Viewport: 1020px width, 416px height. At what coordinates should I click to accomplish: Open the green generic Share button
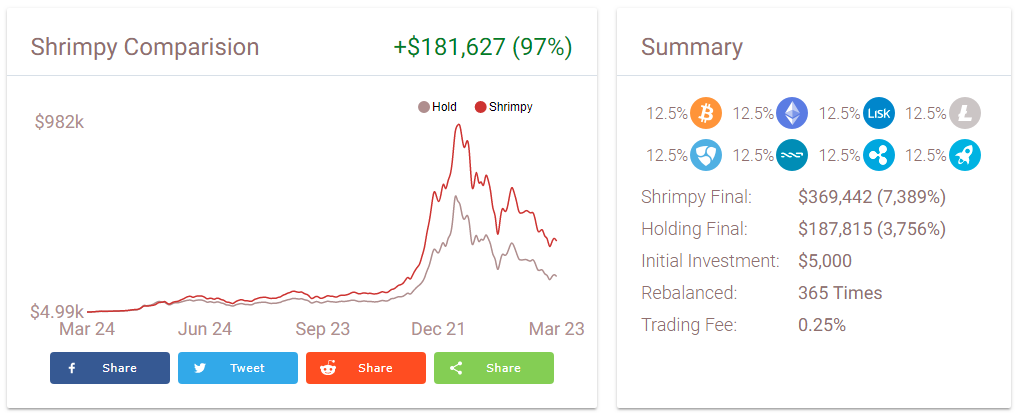click(x=494, y=368)
